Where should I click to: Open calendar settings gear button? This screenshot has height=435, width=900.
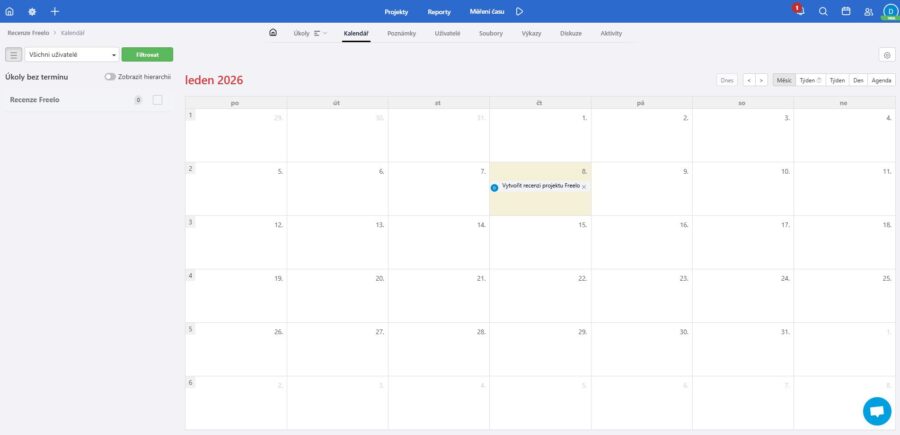point(887,55)
